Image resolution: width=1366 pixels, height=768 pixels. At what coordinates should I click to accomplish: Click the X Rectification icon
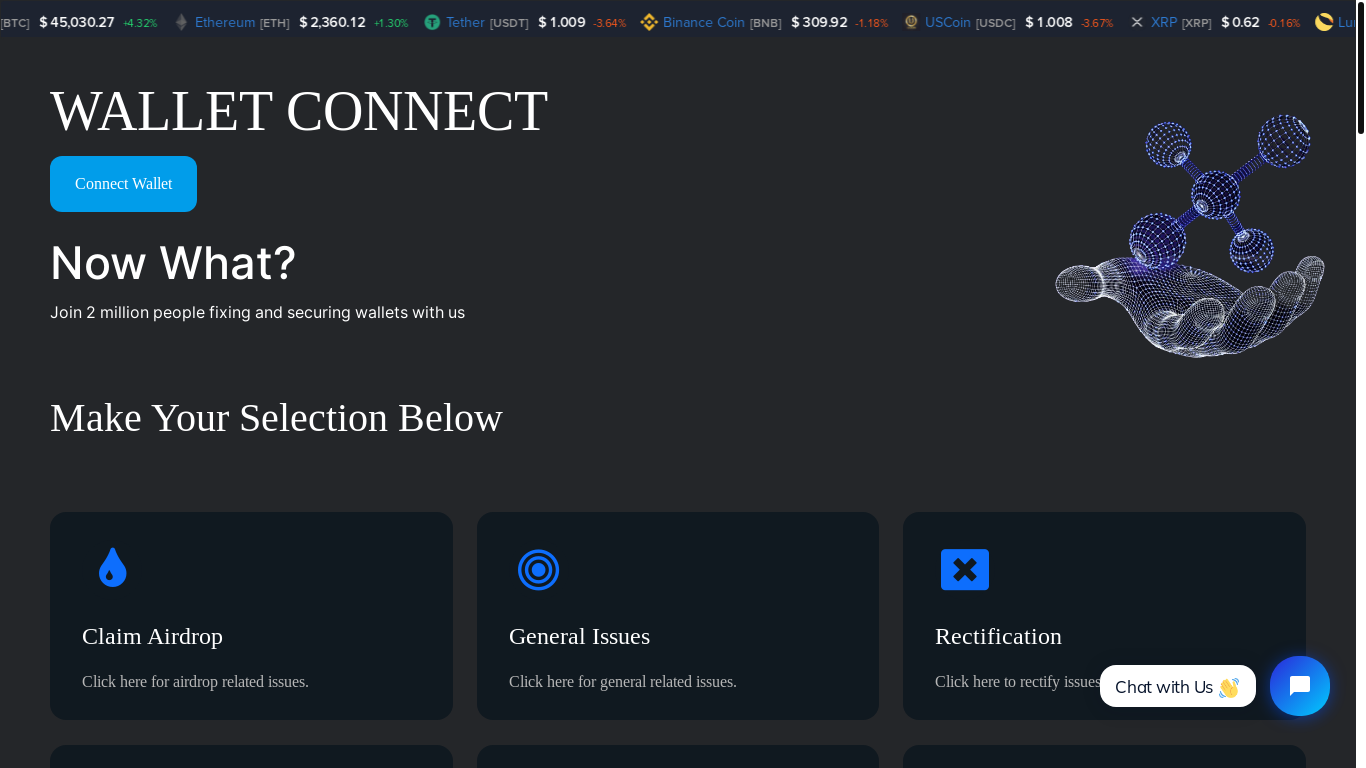point(964,570)
